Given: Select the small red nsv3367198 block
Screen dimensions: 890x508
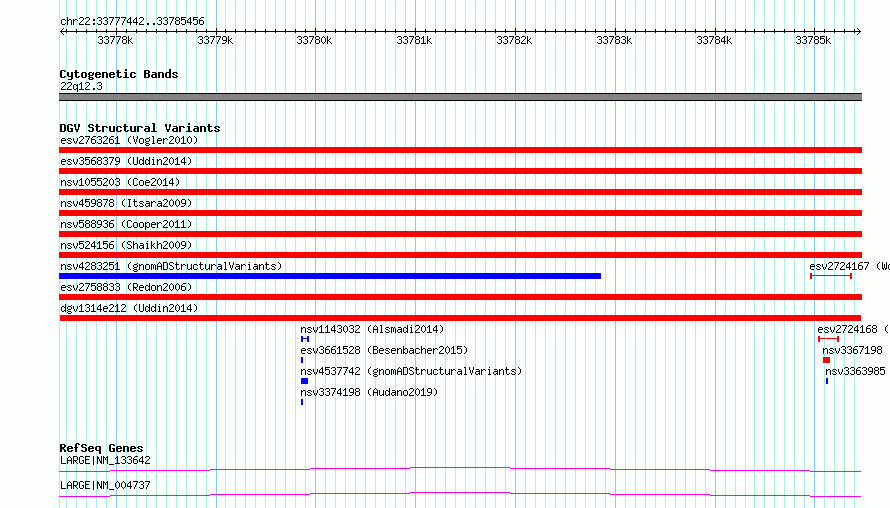Looking at the screenshot, I should click(x=826, y=360).
